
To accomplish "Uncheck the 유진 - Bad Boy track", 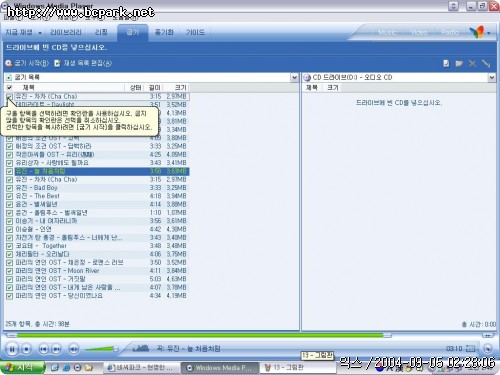I will click(9, 188).
